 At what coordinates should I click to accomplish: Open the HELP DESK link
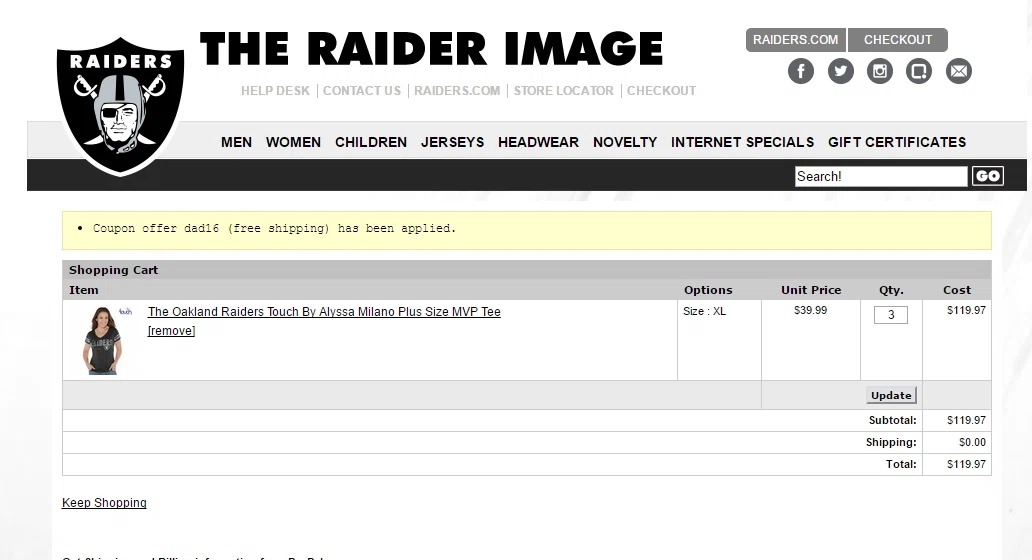pyautogui.click(x=275, y=91)
